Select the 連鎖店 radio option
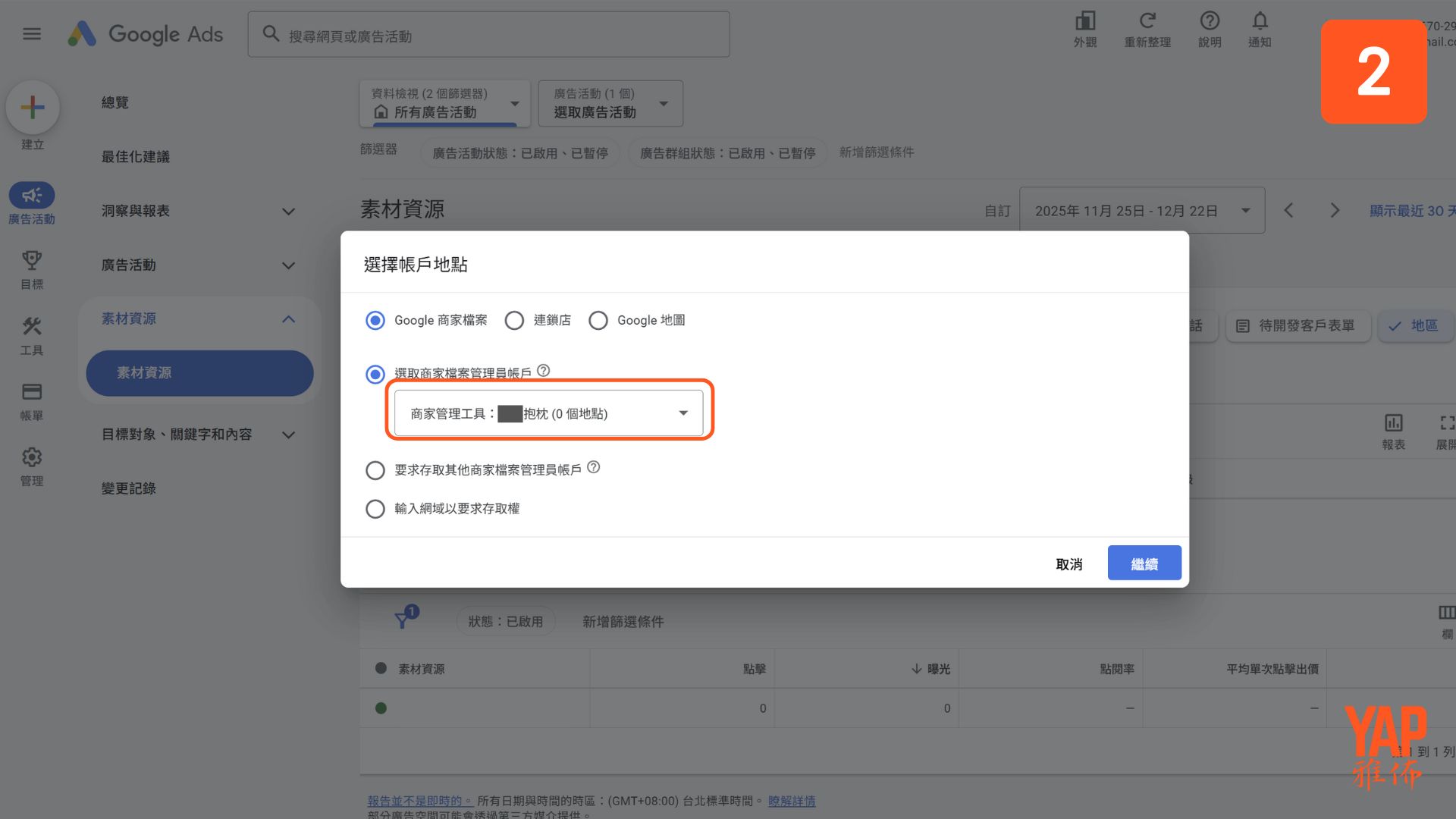Screen dimensions: 1456x819 click(514, 321)
